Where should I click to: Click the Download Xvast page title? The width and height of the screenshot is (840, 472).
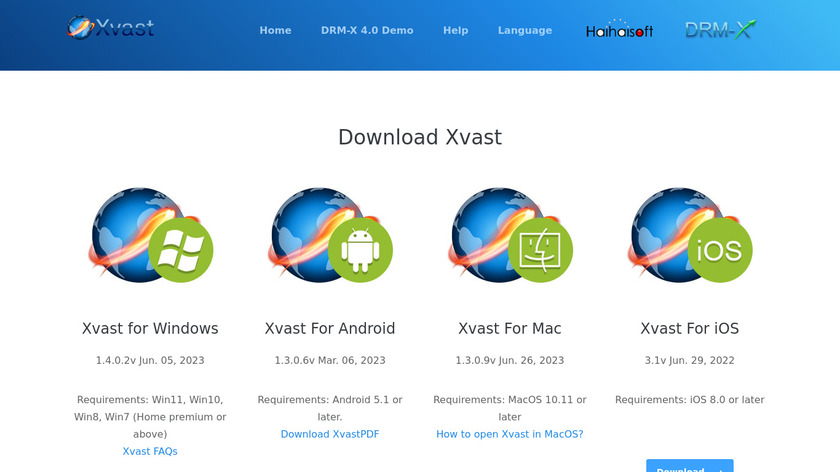pos(420,137)
